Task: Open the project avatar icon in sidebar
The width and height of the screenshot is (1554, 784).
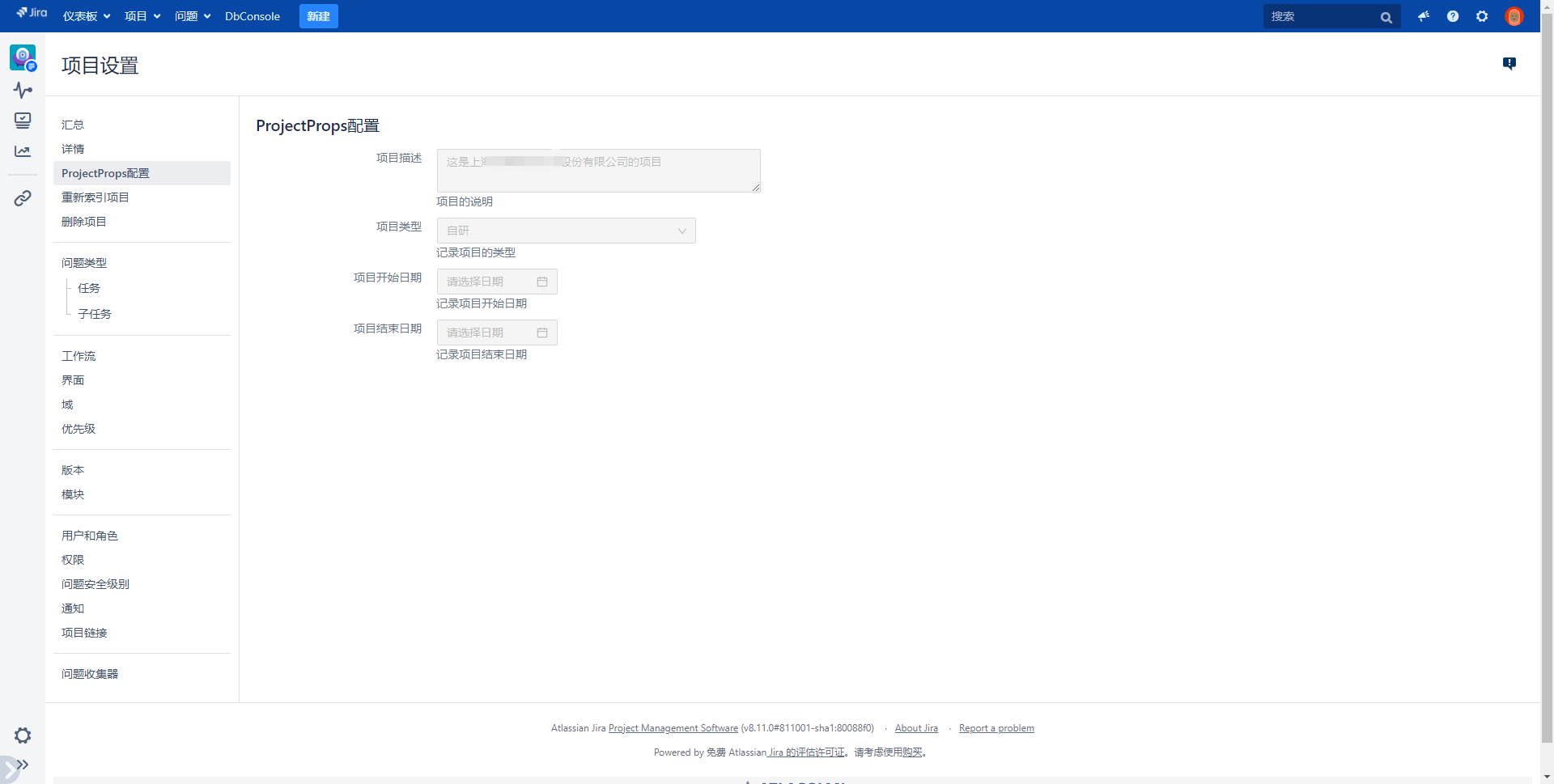Action: [23, 57]
